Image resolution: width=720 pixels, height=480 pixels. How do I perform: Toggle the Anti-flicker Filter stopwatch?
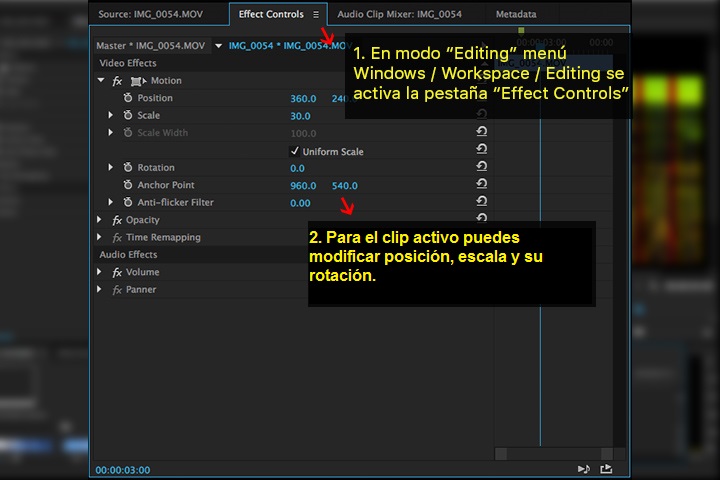pyautogui.click(x=128, y=203)
